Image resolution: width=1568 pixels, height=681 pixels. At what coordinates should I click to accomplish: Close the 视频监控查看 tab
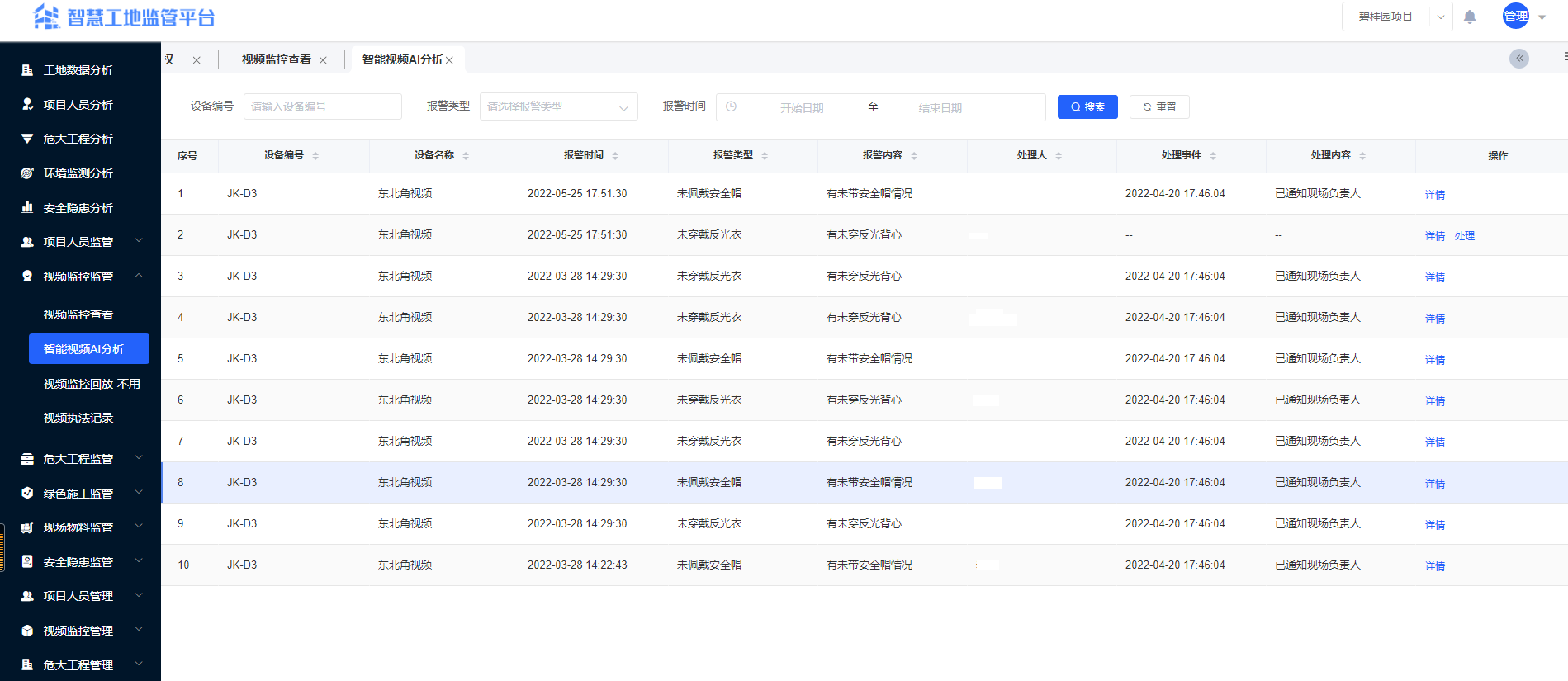click(x=323, y=60)
